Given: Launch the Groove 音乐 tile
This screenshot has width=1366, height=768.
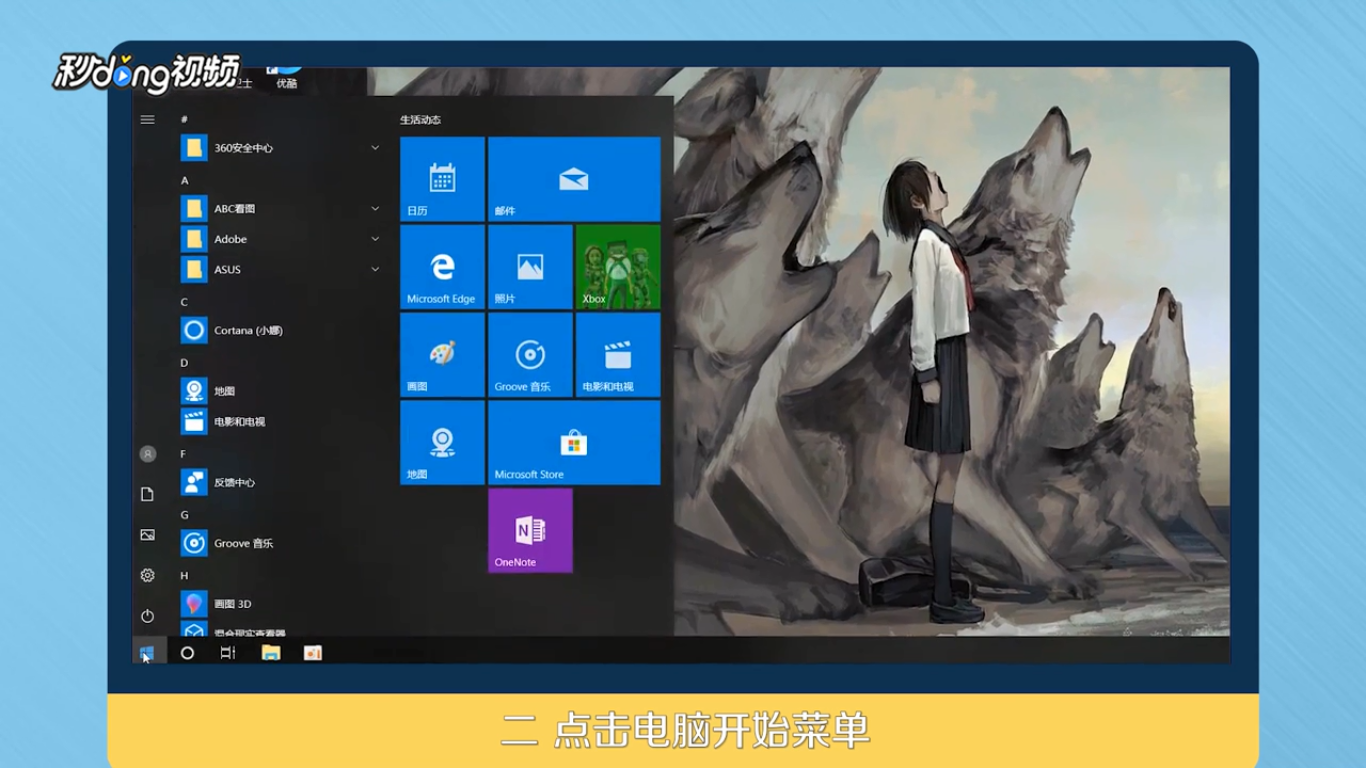Looking at the screenshot, I should (x=530, y=355).
